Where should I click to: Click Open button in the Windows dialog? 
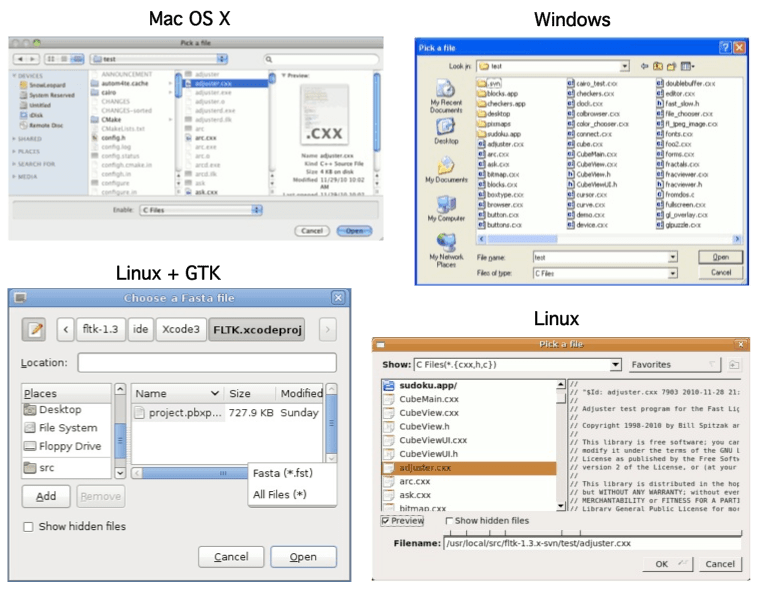[720, 257]
